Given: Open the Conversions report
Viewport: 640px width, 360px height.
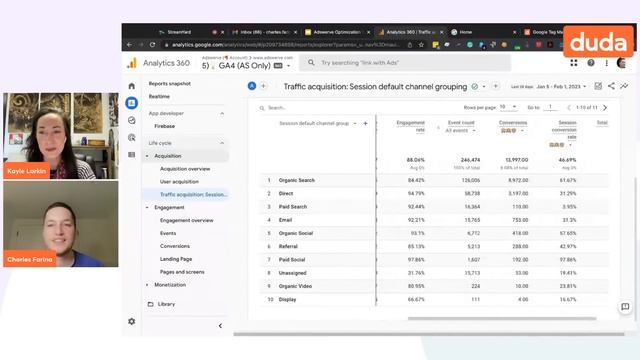Looking at the screenshot, I should [x=175, y=246].
